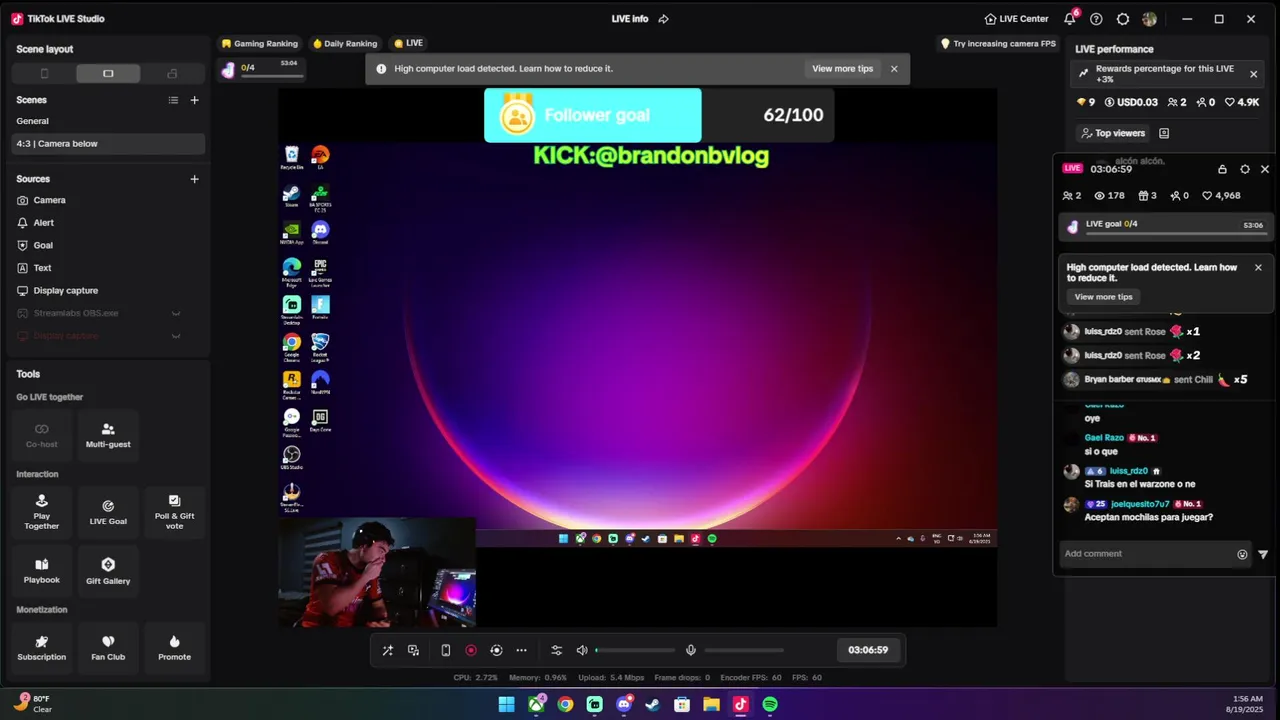
Task: Open Spotify from the Windows taskbar
Action: pyautogui.click(x=770, y=705)
